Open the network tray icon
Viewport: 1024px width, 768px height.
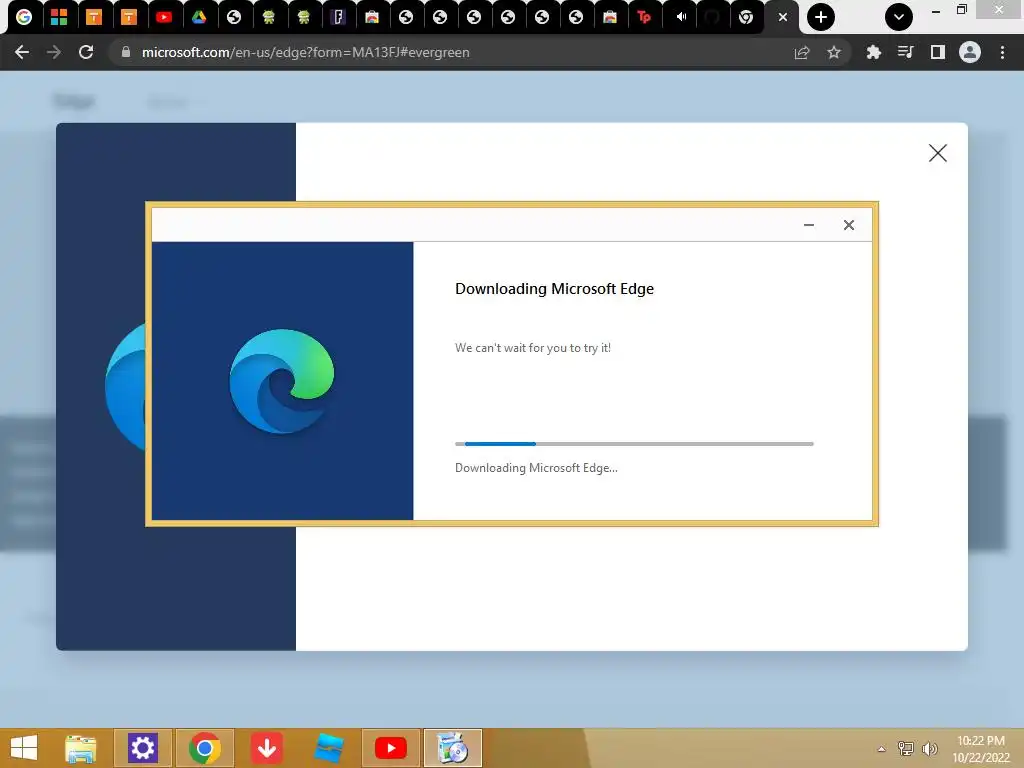click(x=906, y=748)
